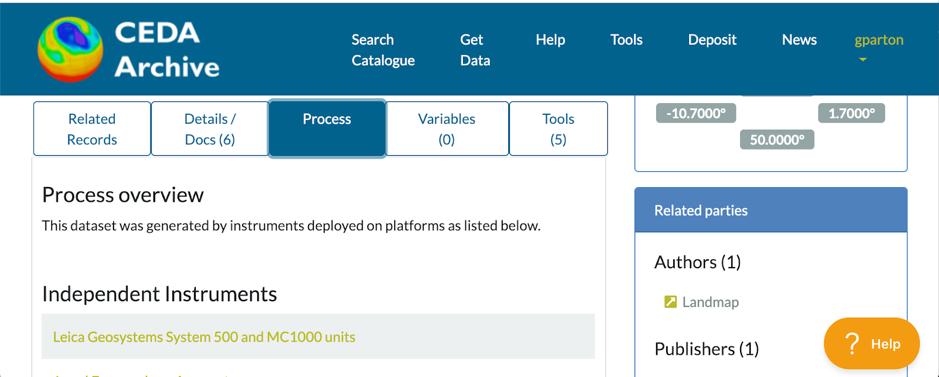939x377 pixels.
Task: Select the Process tab
Action: coord(327,129)
